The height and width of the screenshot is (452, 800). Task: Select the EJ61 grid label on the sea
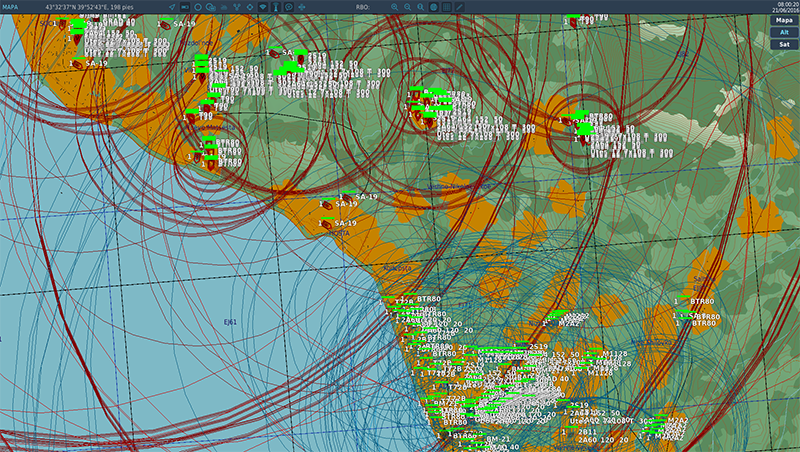coord(230,323)
